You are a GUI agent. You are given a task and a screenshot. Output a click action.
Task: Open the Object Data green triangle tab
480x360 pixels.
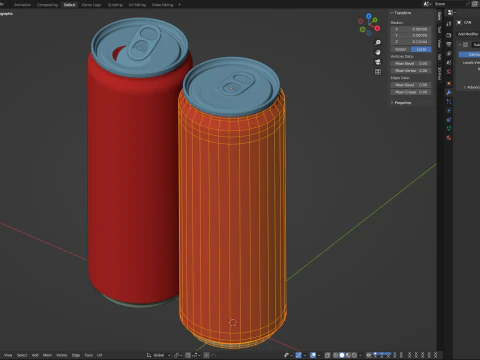pyautogui.click(x=449, y=128)
